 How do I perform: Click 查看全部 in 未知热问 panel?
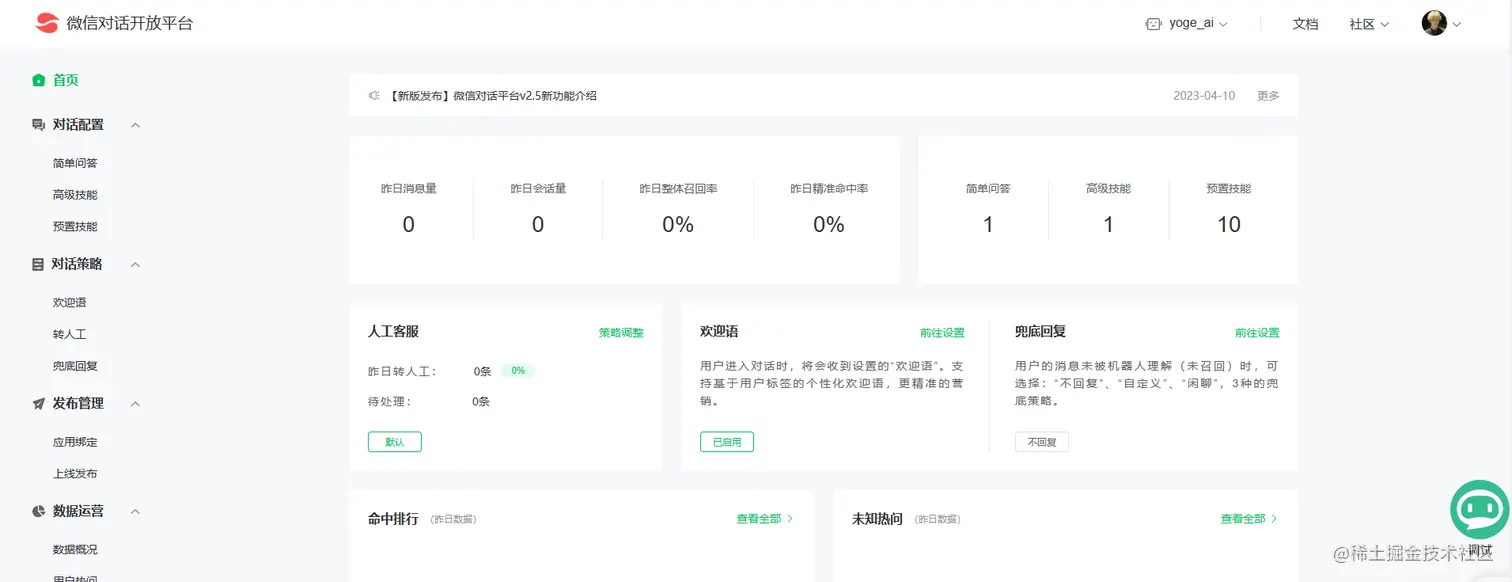(1243, 519)
